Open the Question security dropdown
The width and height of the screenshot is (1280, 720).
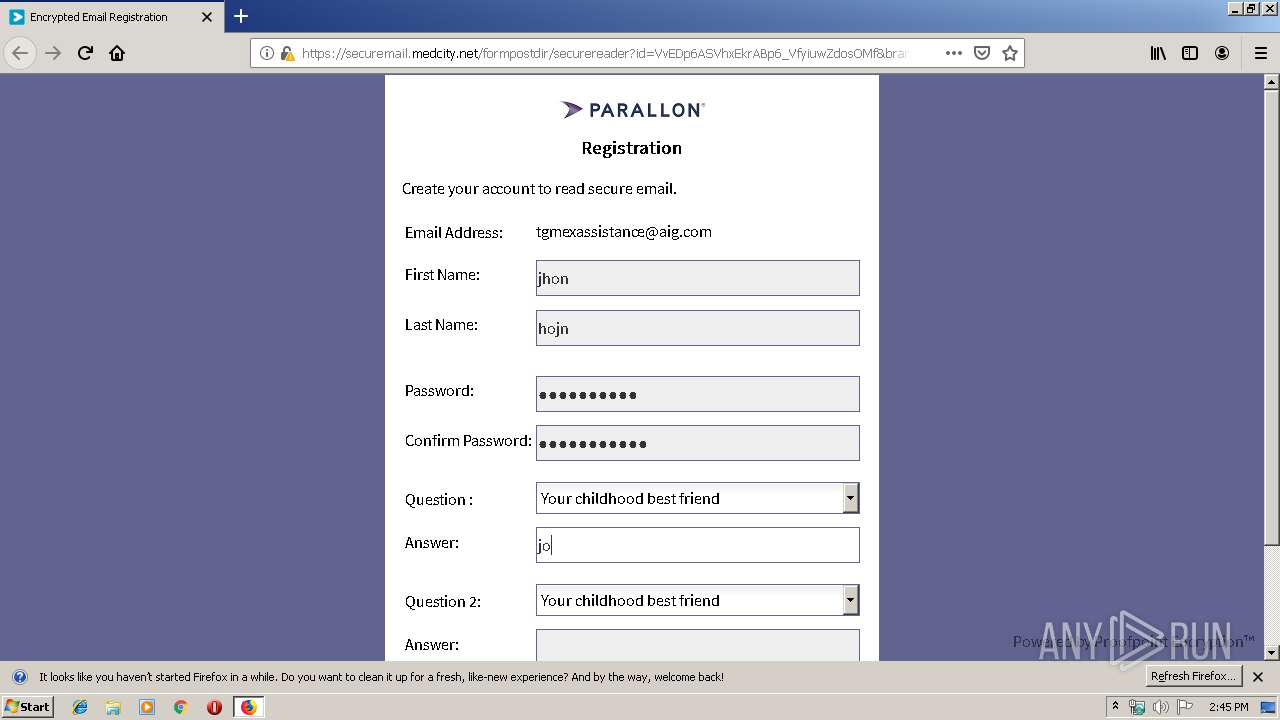point(697,498)
